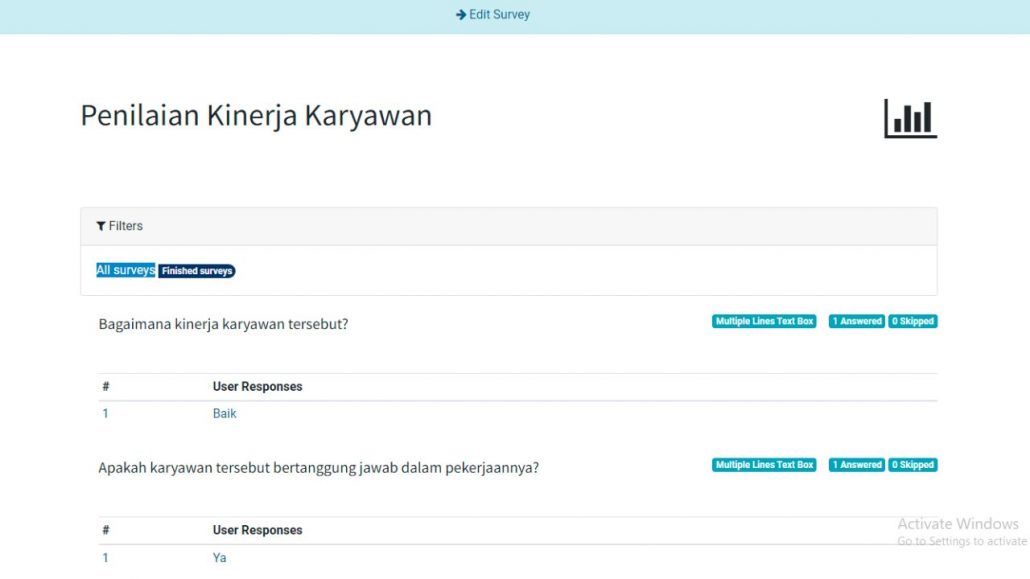The image size is (1030, 579).
Task: Click Multiple Lines Text Box badge for kinerja question
Action: [764, 321]
